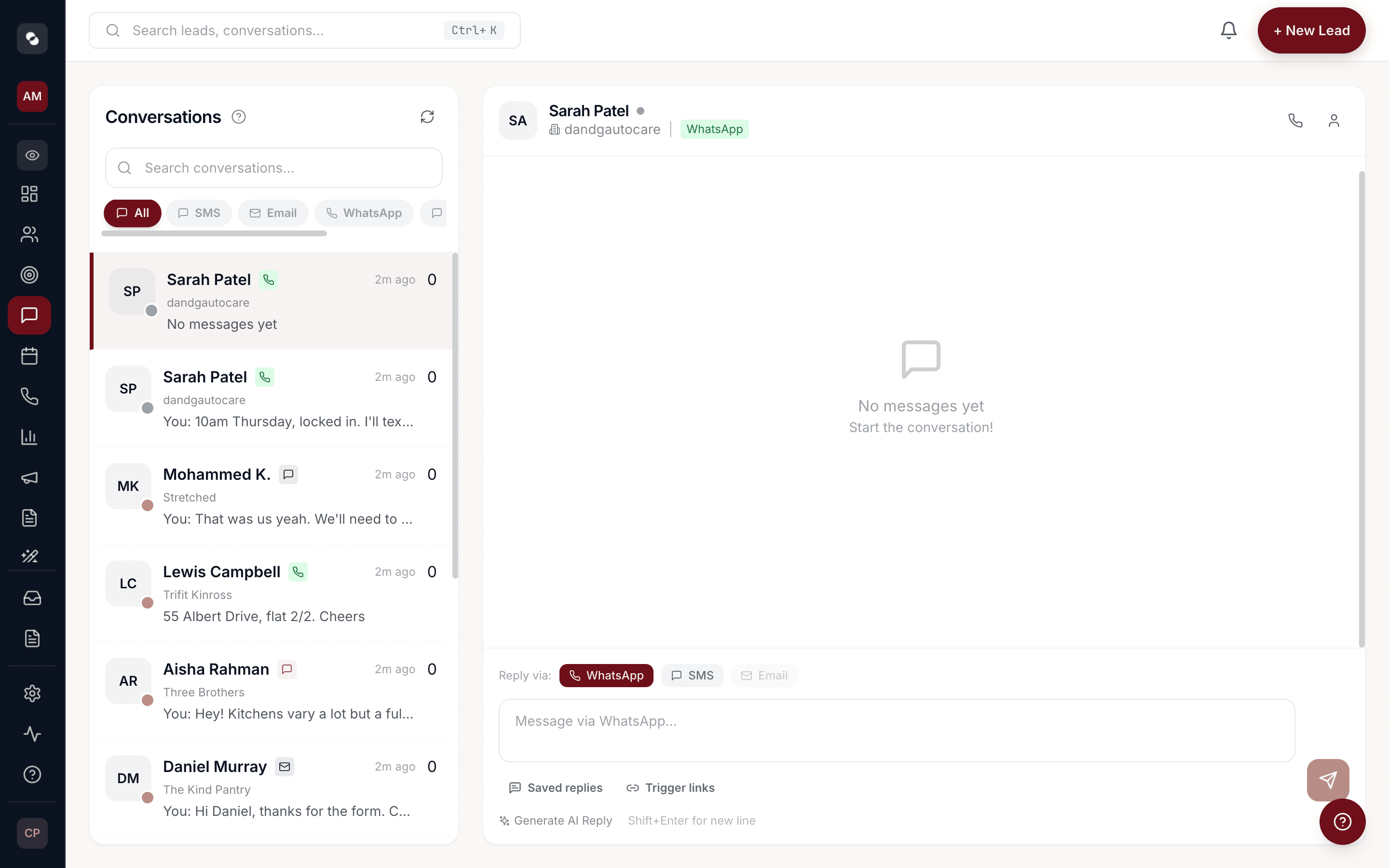The height and width of the screenshot is (868, 1389).
Task: Open Sarah Patel's profile person icon
Action: click(1334, 121)
